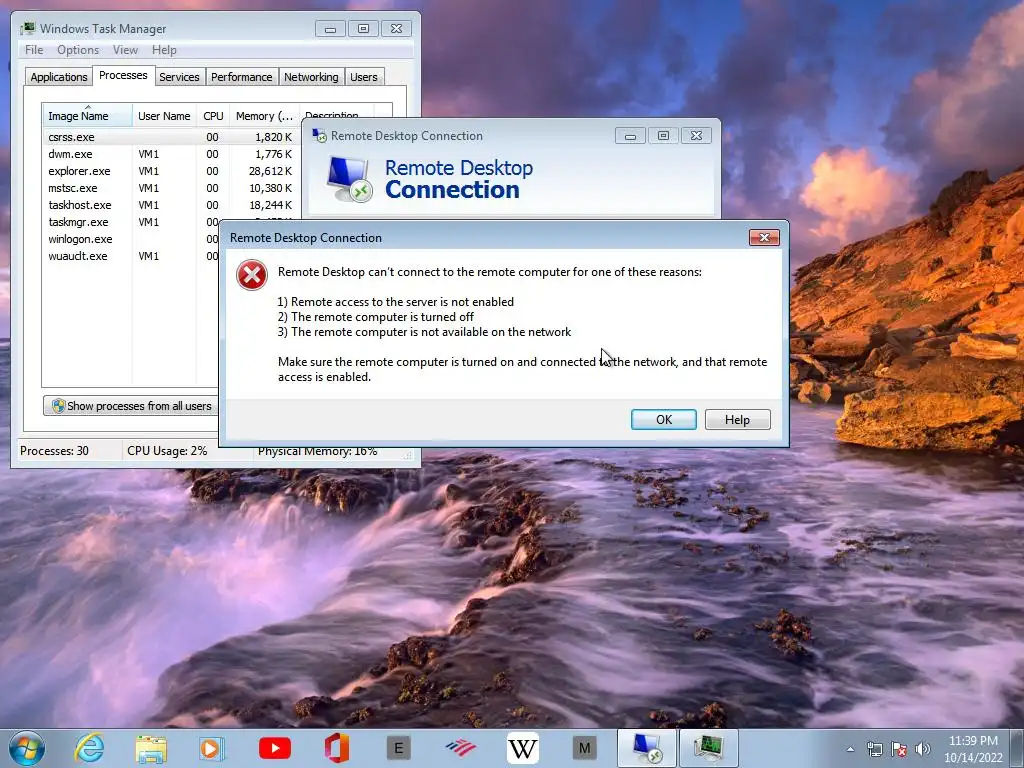This screenshot has height=768, width=1024.
Task: Switch to the Services tab
Action: coord(179,77)
